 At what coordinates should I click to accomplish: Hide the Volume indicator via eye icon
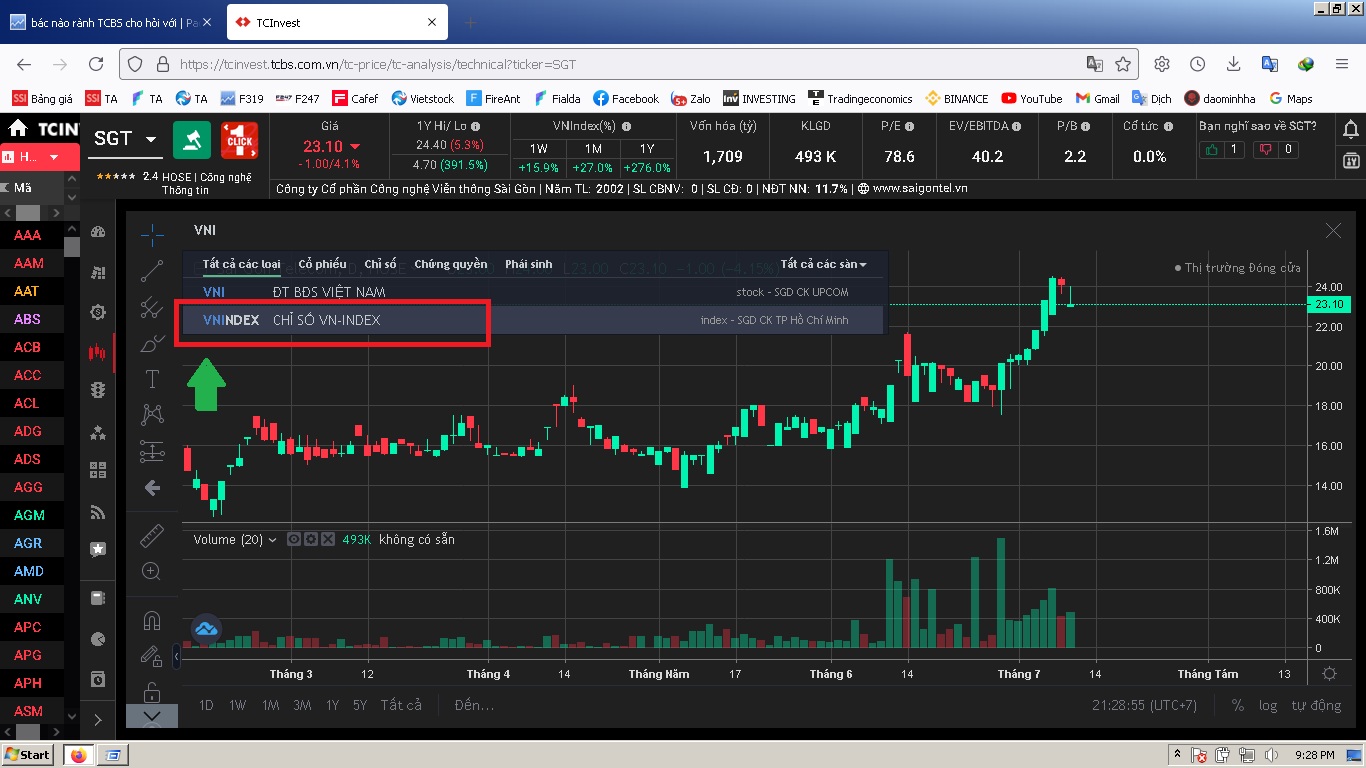294,539
